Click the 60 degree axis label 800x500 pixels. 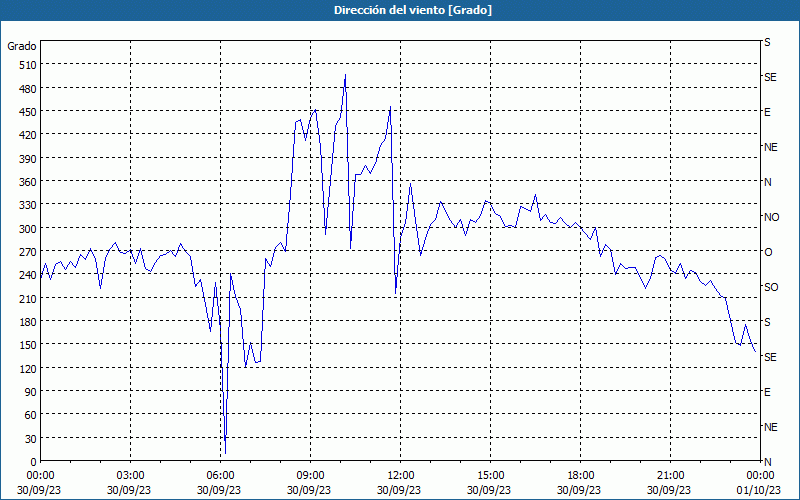click(31, 415)
